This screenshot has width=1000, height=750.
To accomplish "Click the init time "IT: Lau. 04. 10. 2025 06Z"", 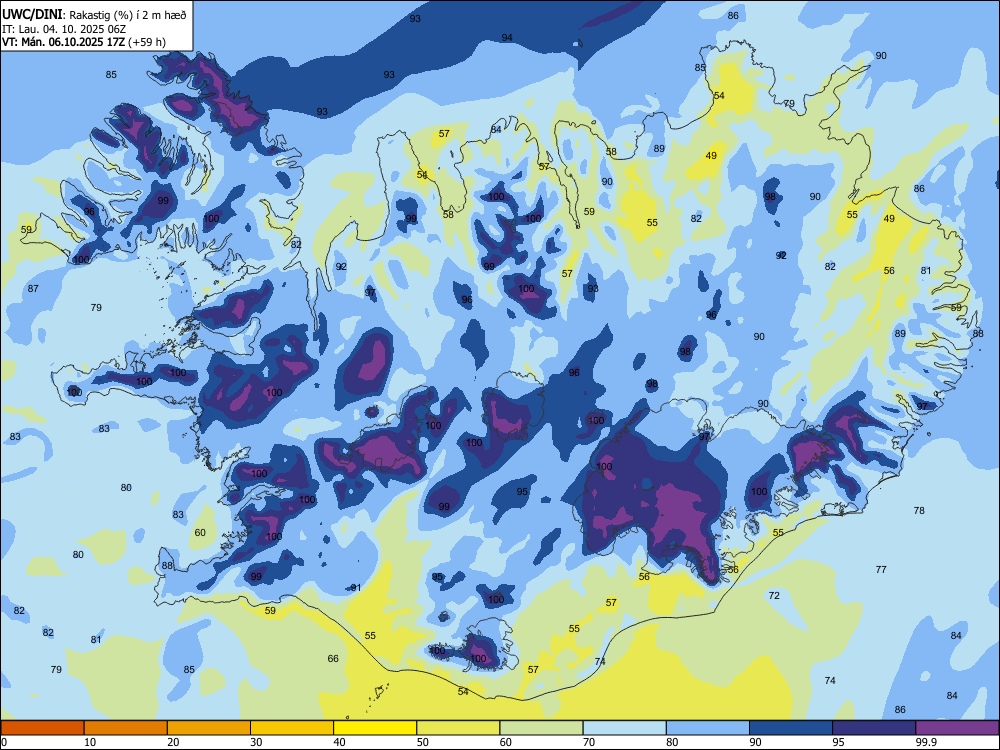I will point(64,29).
